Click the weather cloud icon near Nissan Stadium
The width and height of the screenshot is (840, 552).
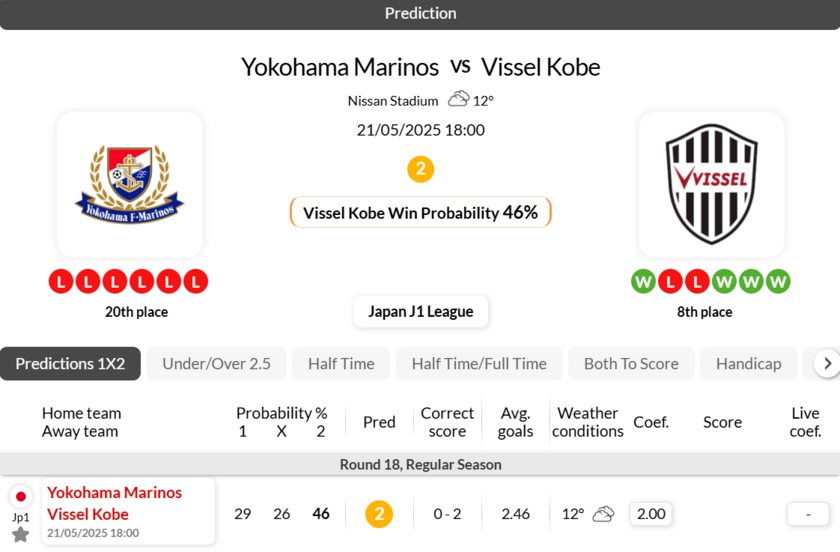(458, 99)
